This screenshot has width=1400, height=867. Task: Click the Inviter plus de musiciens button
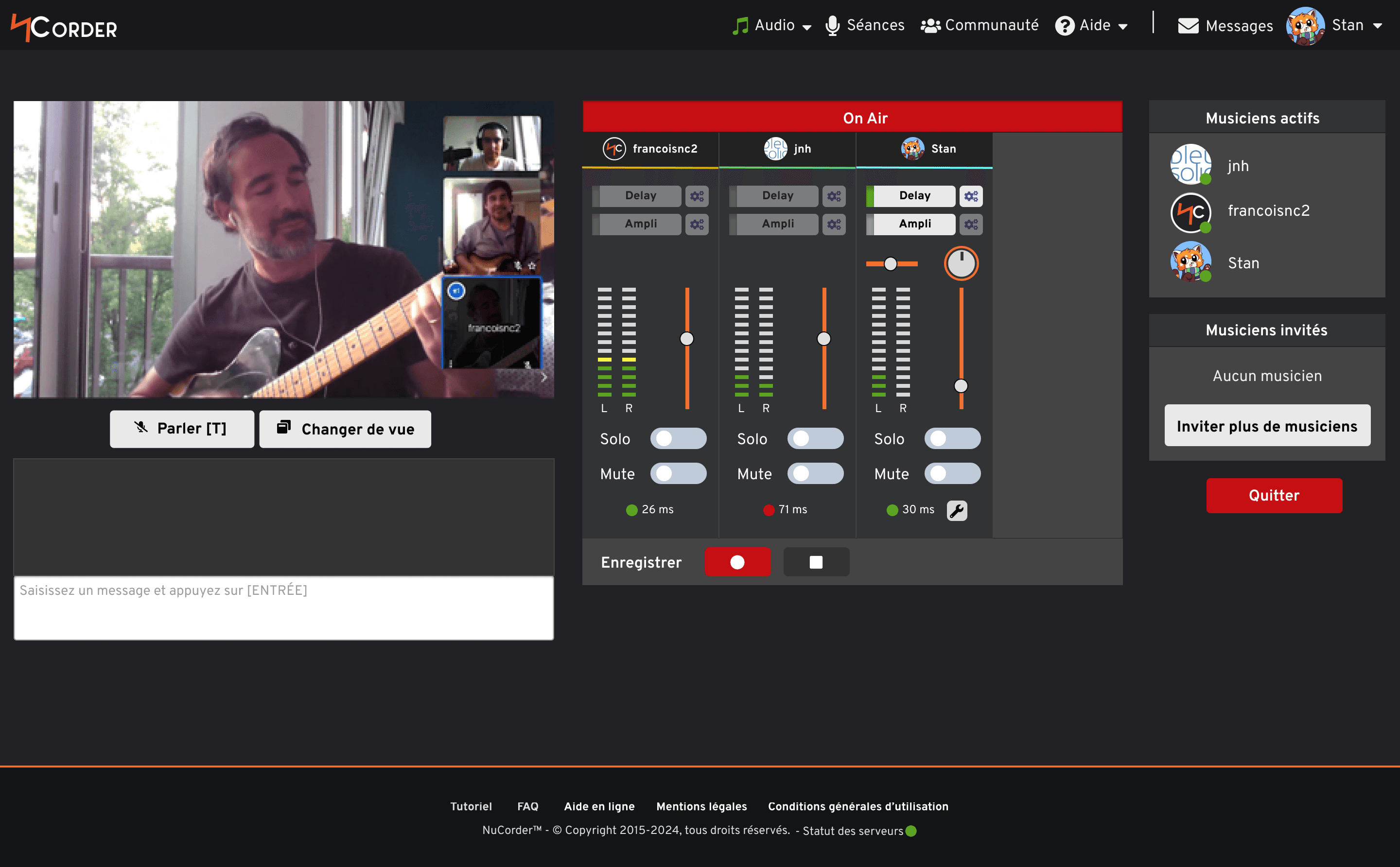pyautogui.click(x=1267, y=426)
